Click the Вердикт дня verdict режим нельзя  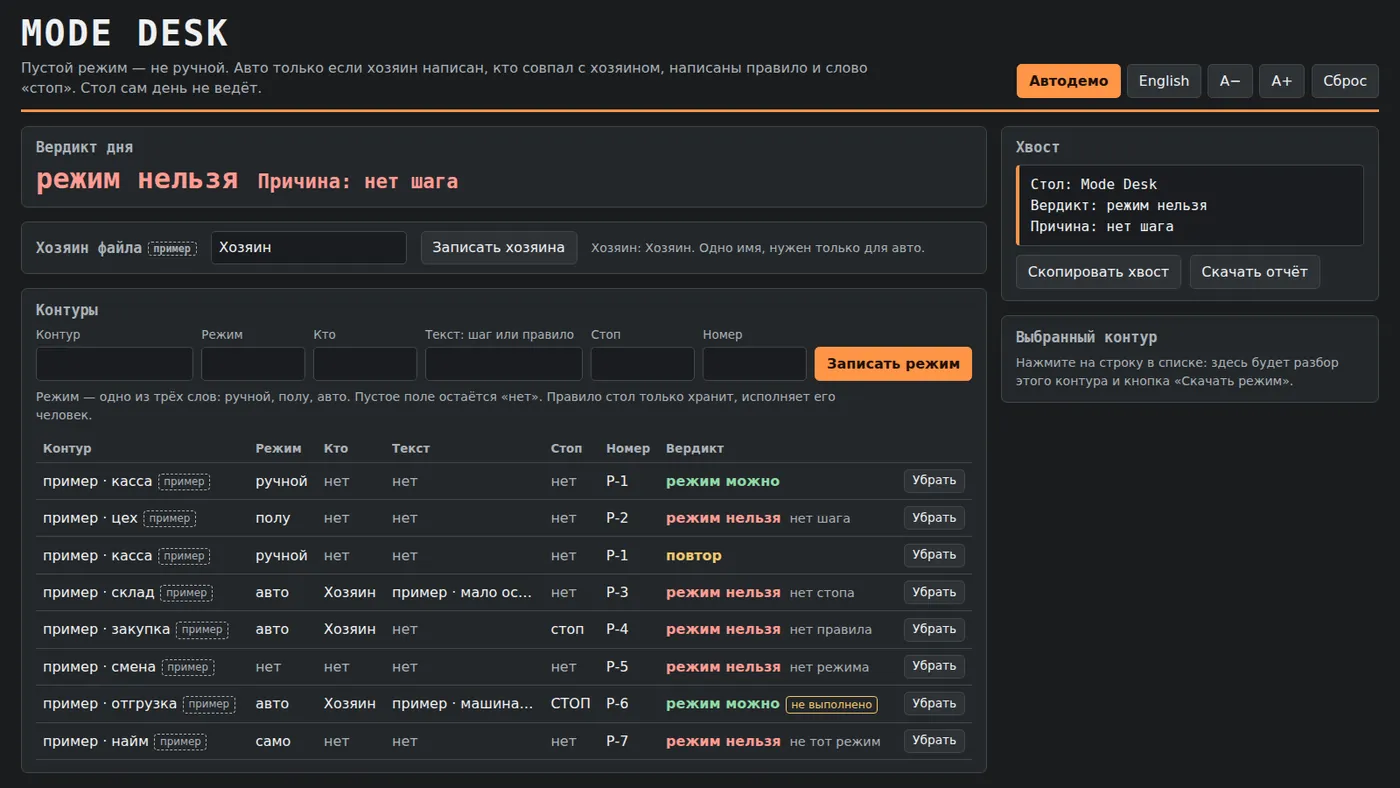[137, 179]
